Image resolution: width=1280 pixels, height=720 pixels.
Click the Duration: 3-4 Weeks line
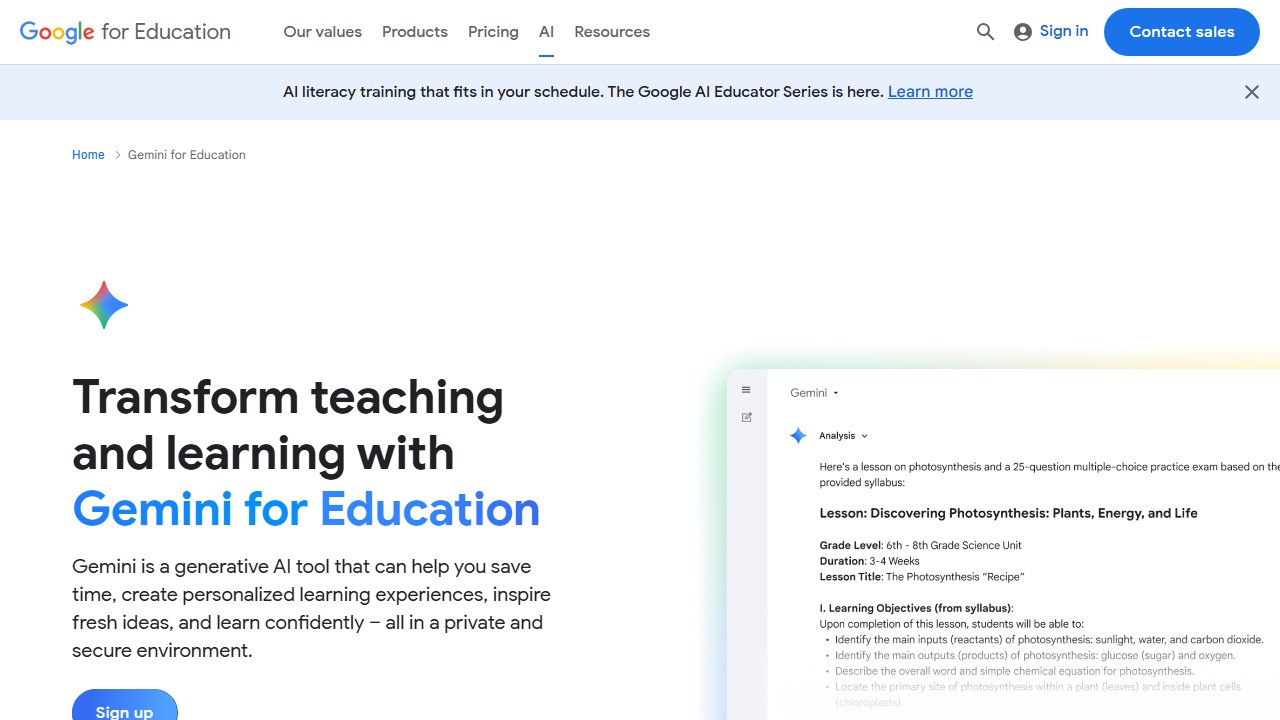tap(869, 561)
